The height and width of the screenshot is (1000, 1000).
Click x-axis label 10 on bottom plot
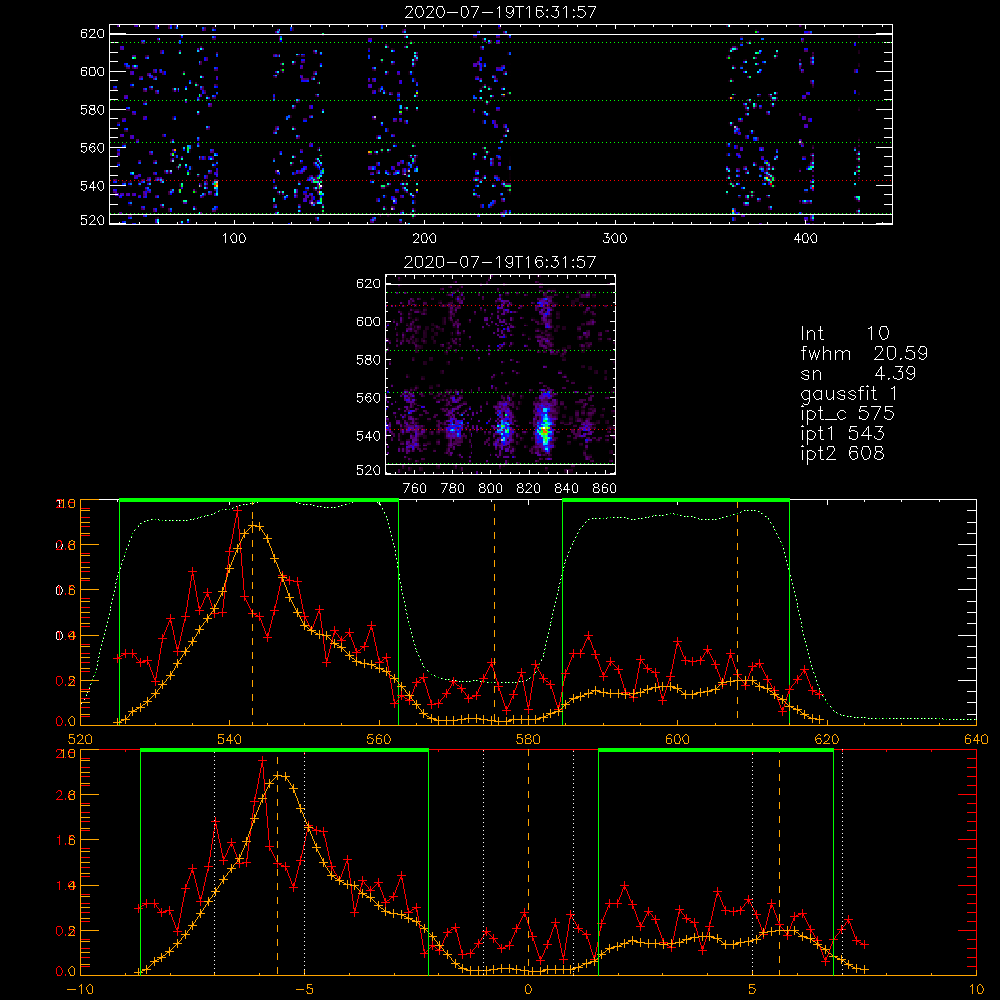pos(976,990)
